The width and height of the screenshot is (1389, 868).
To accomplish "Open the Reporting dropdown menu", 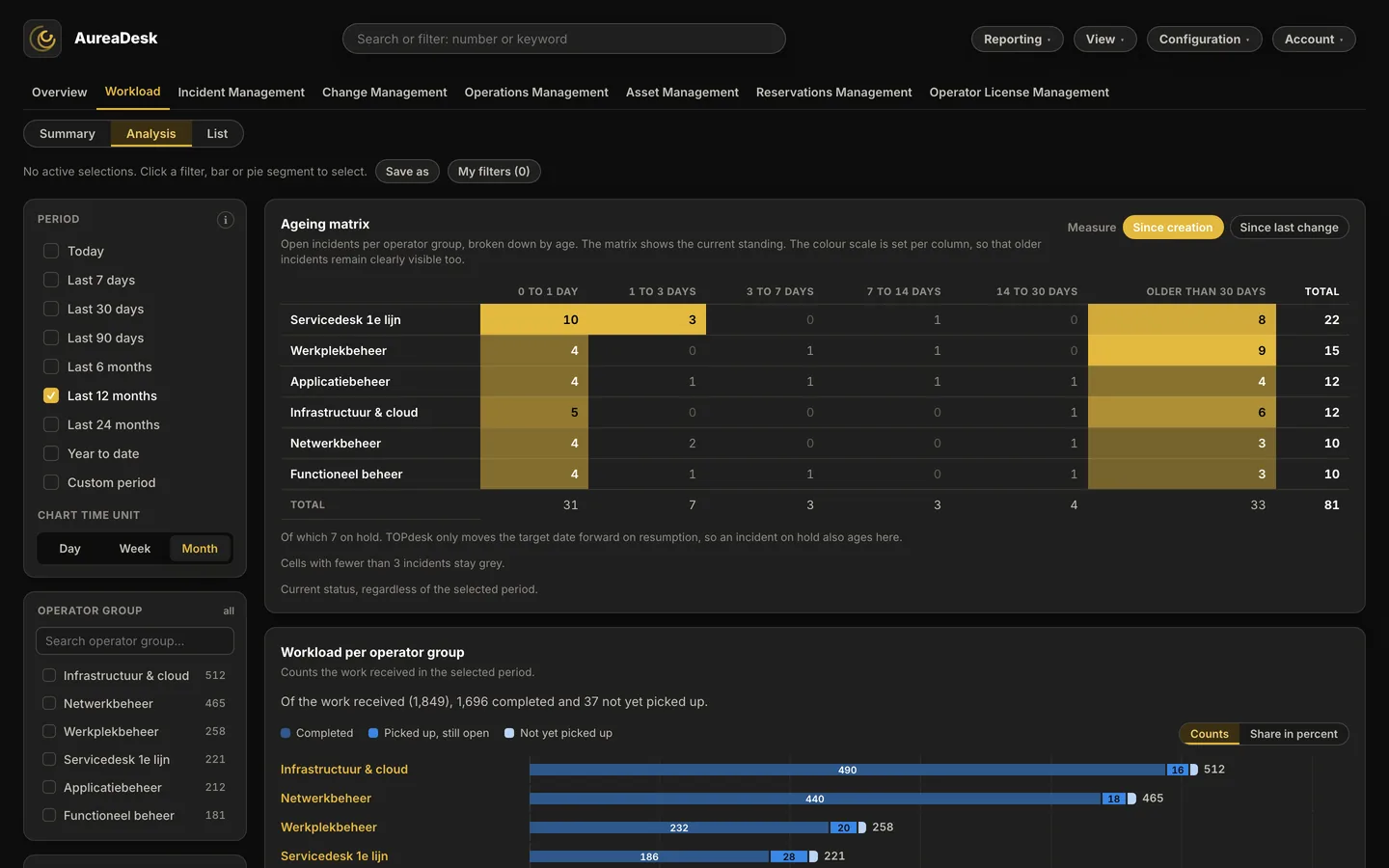I will [x=1018, y=39].
